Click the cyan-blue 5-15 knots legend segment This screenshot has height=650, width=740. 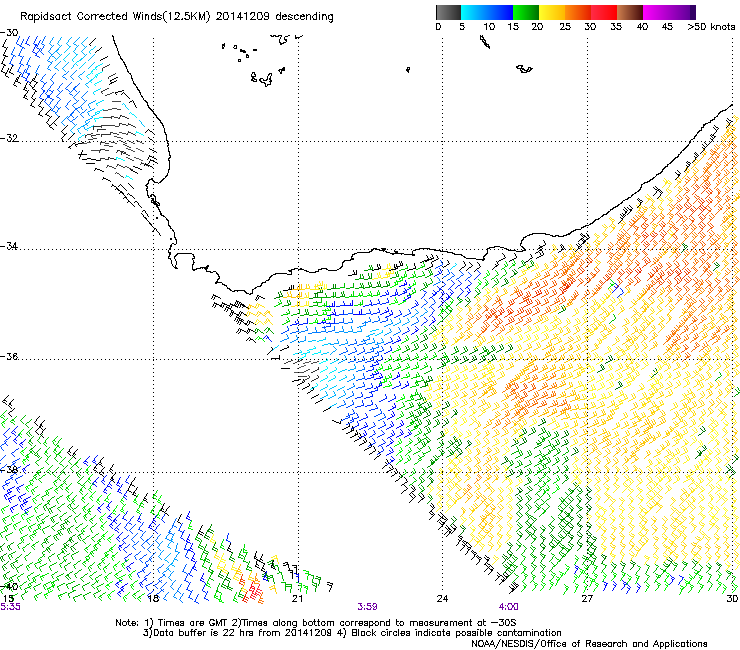[487, 12]
